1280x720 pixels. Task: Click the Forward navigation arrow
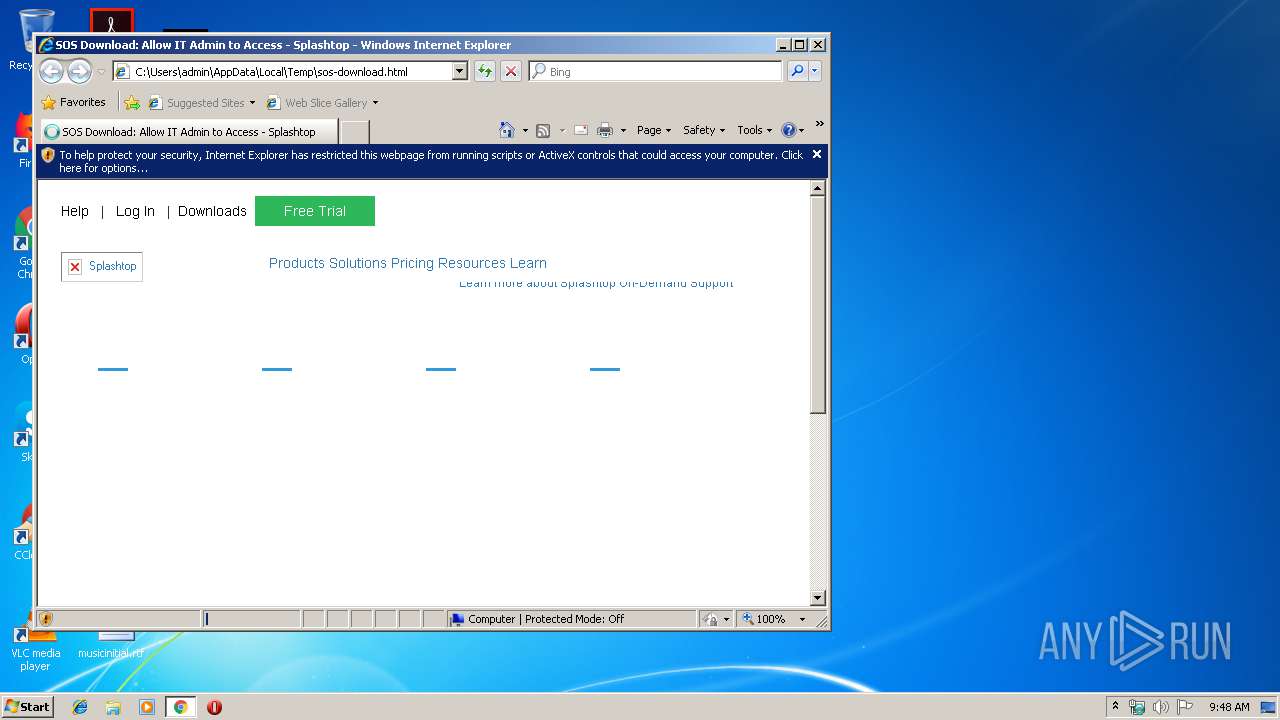[79, 71]
